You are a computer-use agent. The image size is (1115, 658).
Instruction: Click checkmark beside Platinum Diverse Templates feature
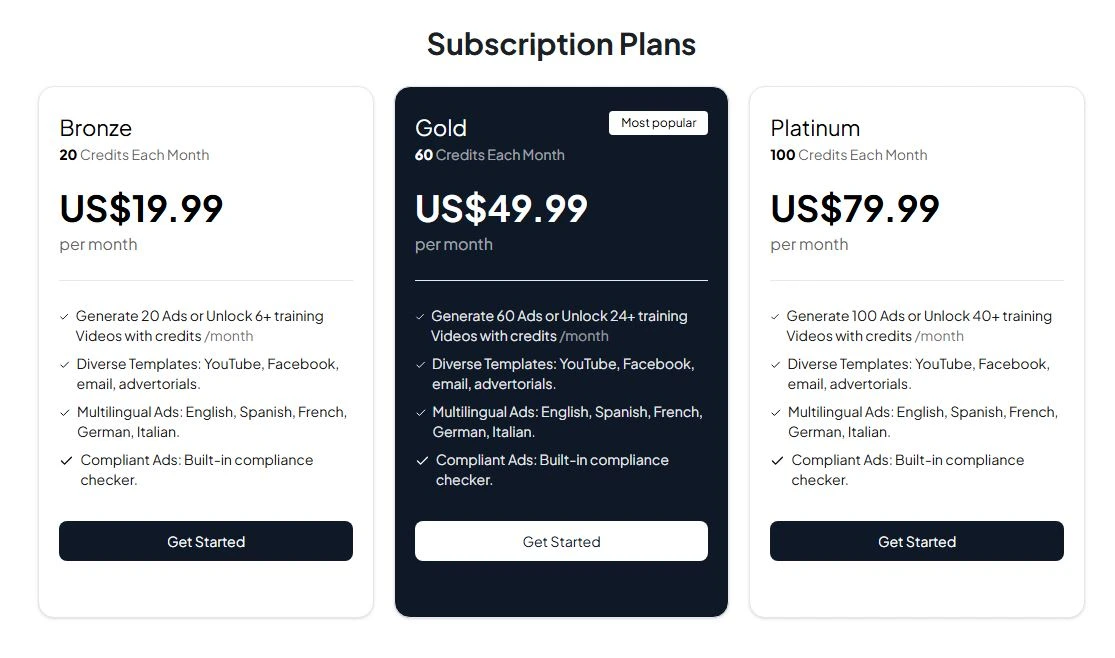point(776,365)
